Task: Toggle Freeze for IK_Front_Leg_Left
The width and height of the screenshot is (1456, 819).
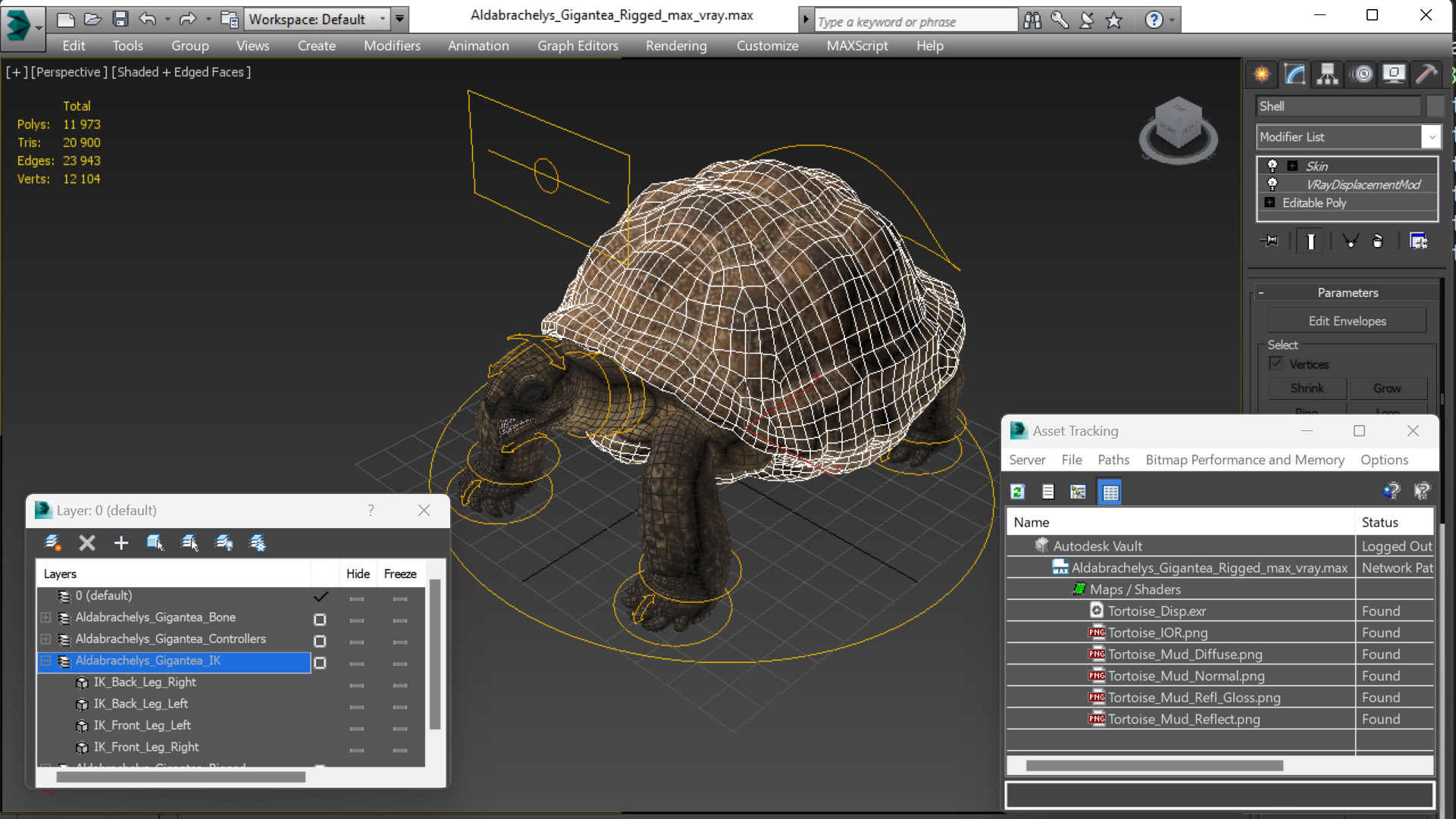Action: coord(399,728)
